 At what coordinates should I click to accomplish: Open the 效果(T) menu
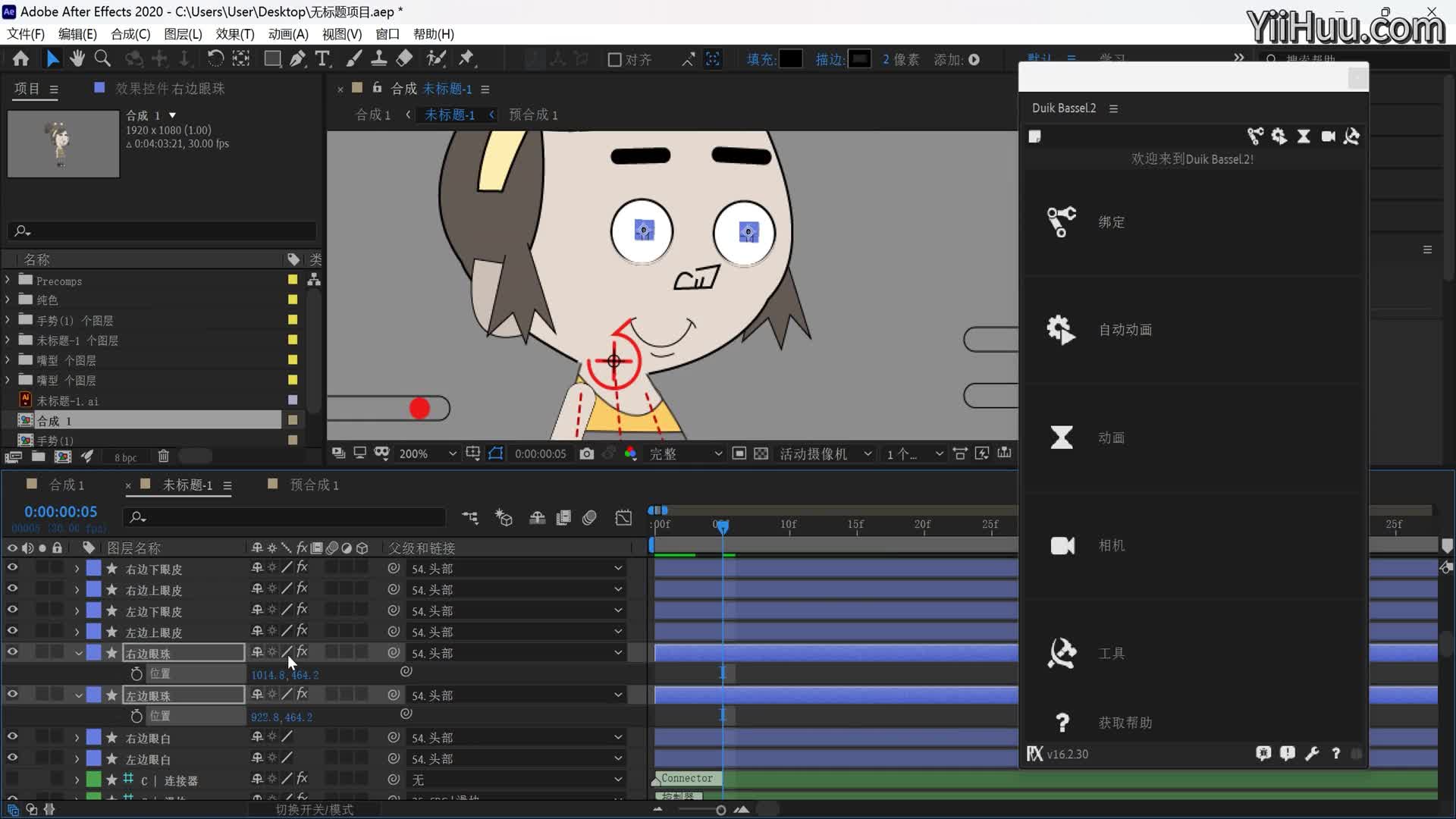point(235,34)
